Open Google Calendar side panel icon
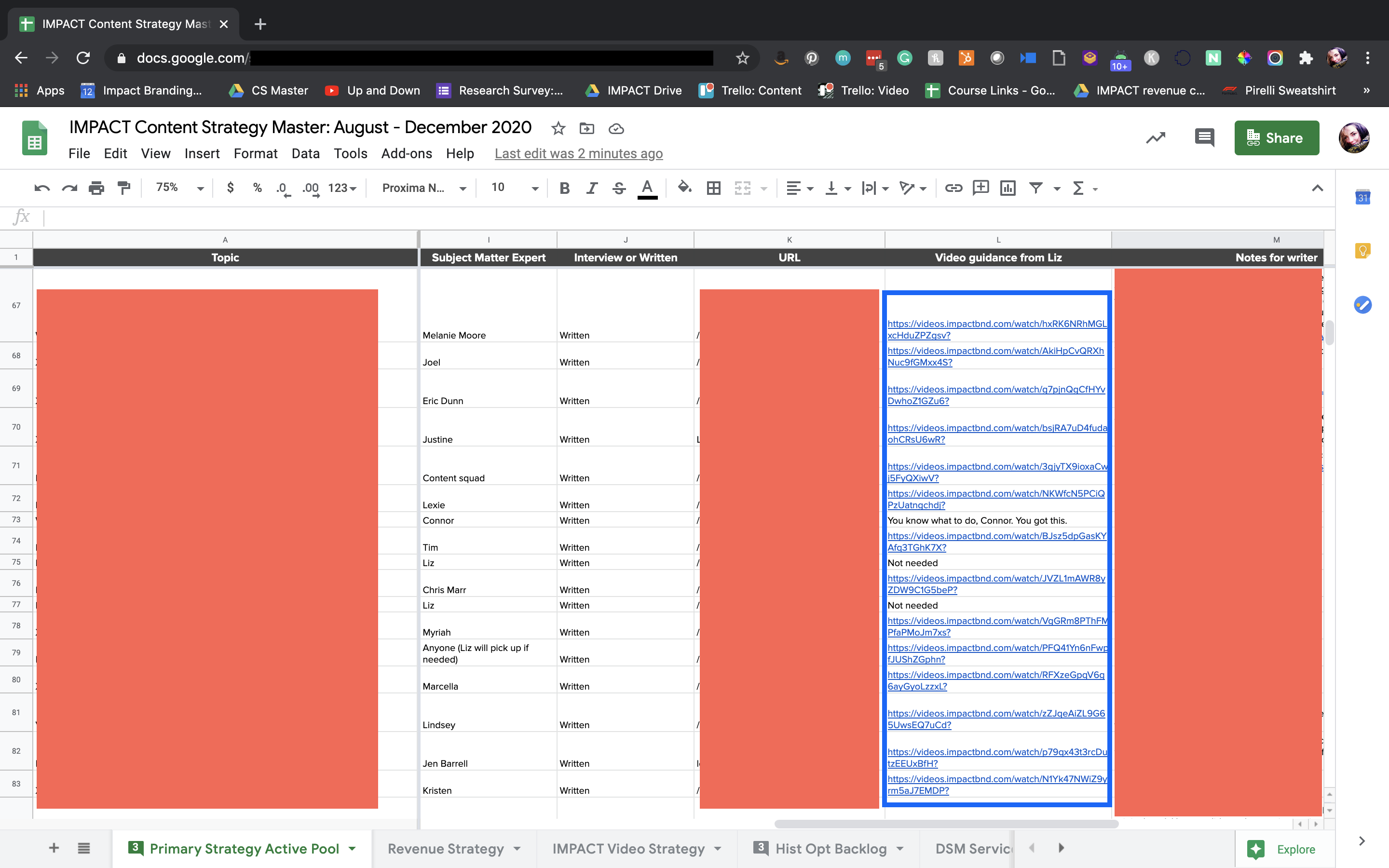The image size is (1389, 868). tap(1362, 197)
